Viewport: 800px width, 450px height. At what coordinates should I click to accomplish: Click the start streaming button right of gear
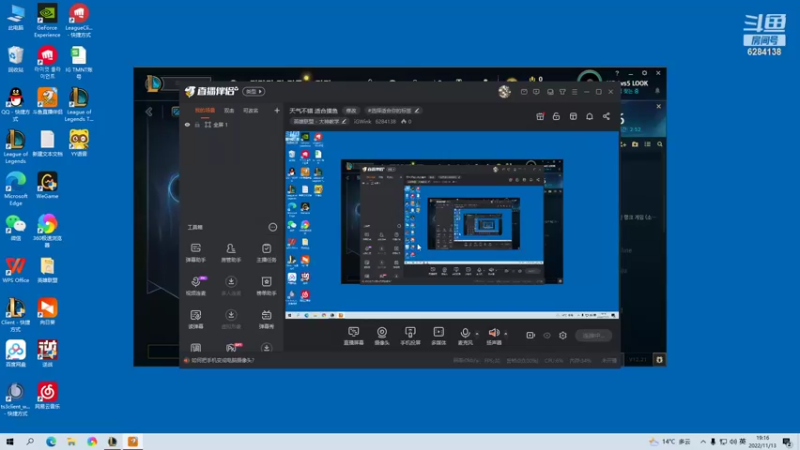click(593, 335)
